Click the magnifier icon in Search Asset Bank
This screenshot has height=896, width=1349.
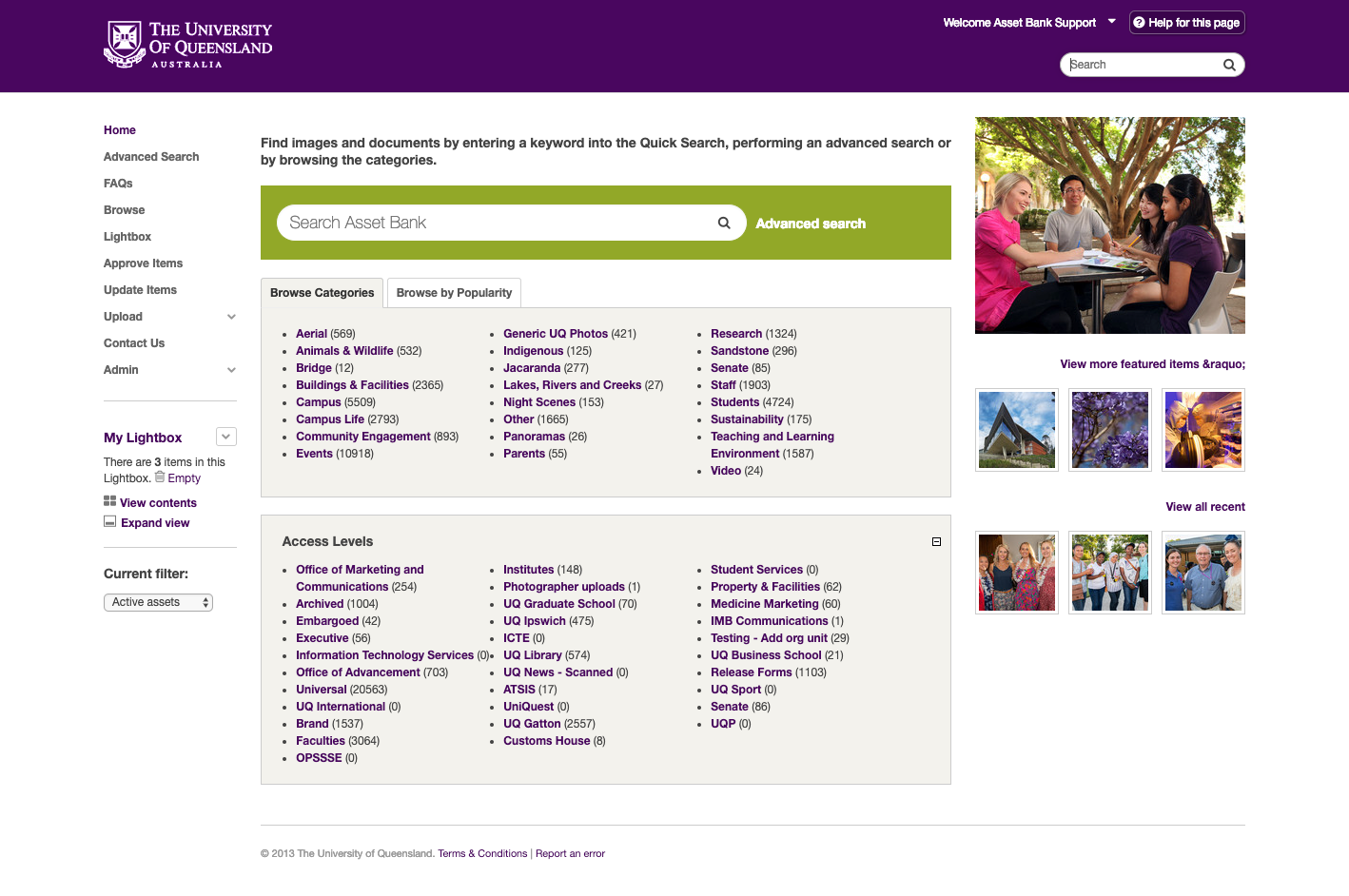tap(724, 223)
